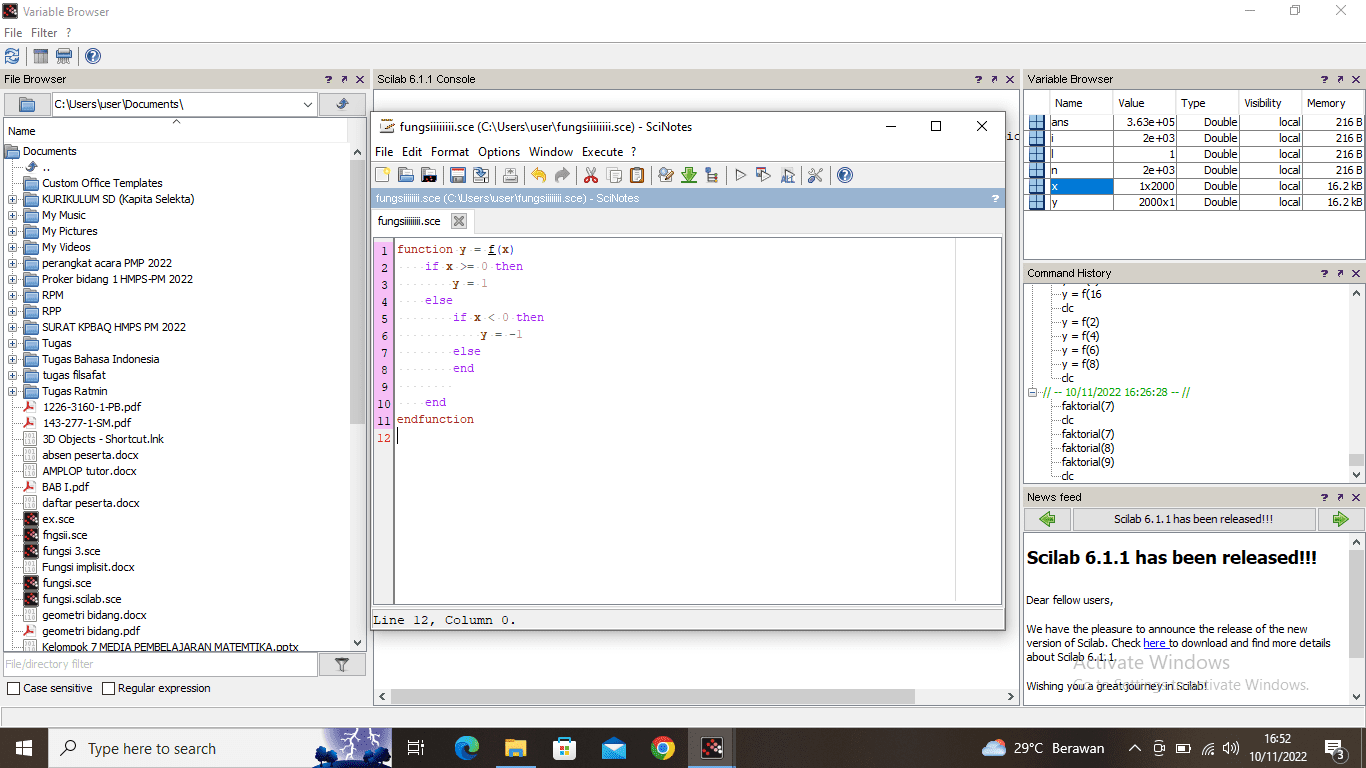Click the green down-arrow icon in SciNotes
The height and width of the screenshot is (768, 1366).
click(x=689, y=175)
